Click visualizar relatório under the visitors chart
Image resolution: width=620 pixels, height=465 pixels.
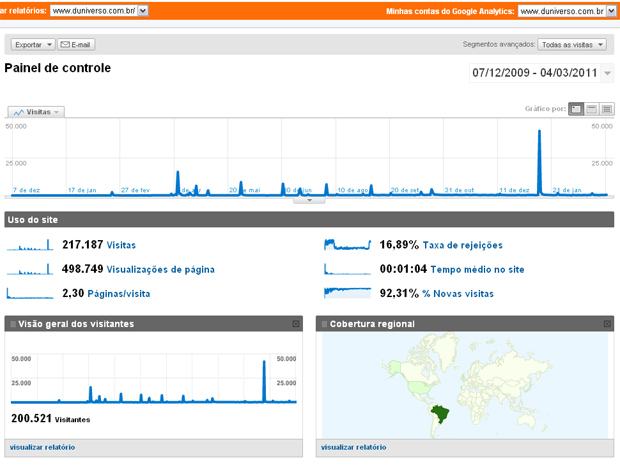[43, 447]
